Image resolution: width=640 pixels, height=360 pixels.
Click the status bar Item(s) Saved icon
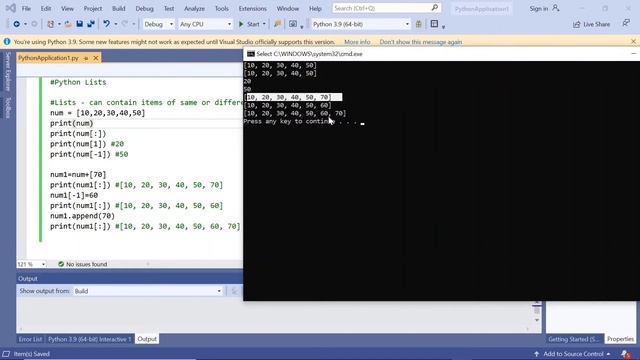(6, 354)
